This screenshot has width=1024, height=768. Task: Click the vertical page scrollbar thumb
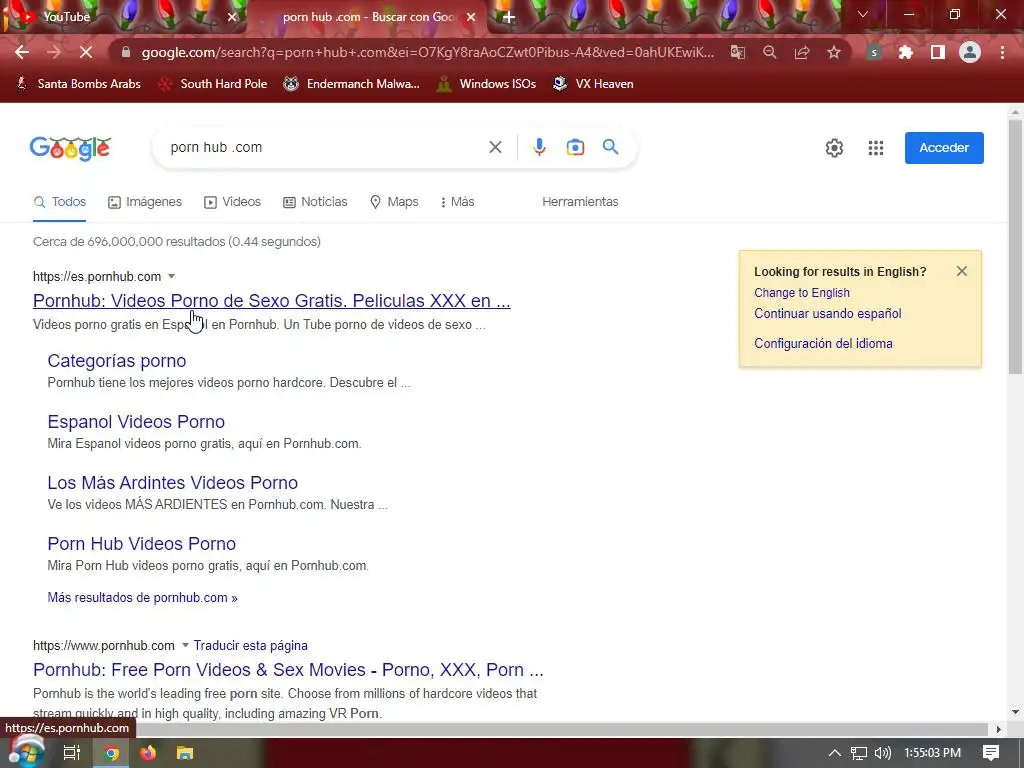click(x=1014, y=247)
